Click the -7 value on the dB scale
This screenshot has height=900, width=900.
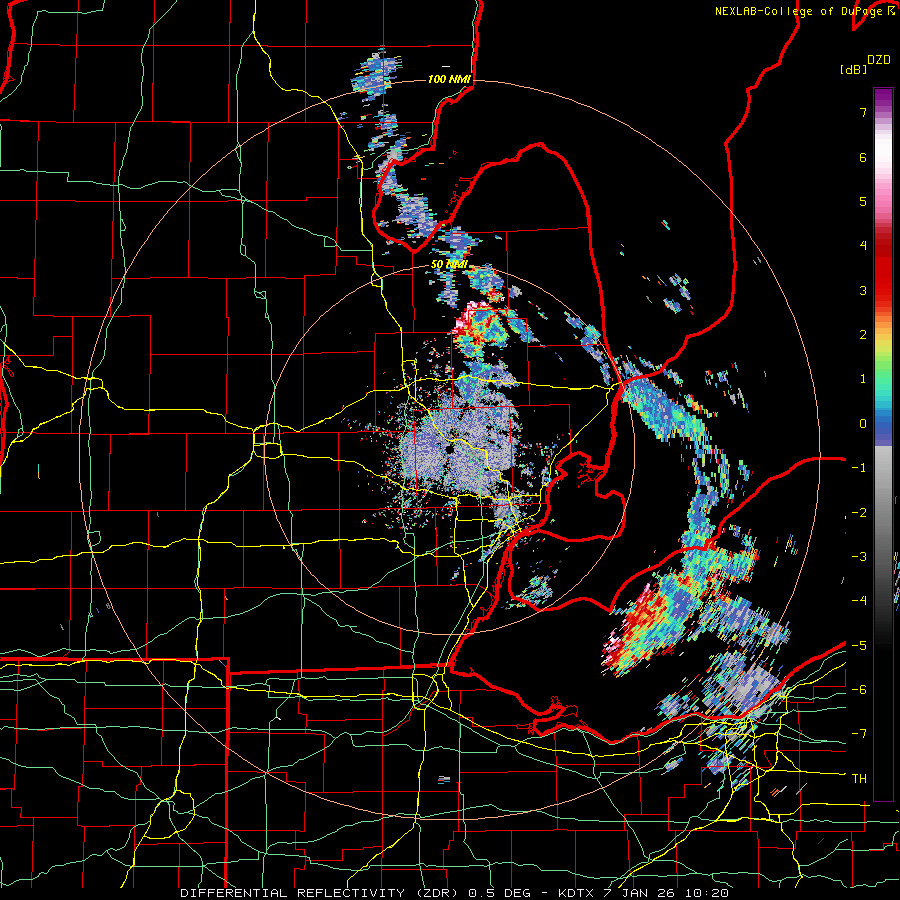click(x=859, y=734)
